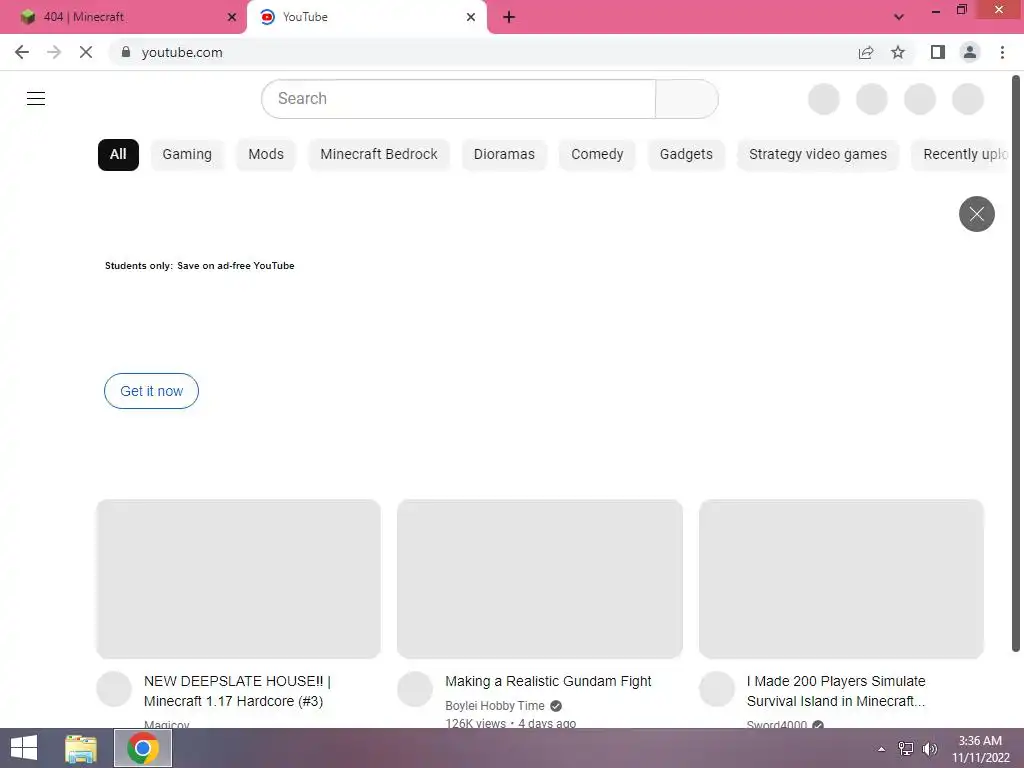The width and height of the screenshot is (1024, 768).
Task: Select the All filter chip
Action: tap(118, 155)
